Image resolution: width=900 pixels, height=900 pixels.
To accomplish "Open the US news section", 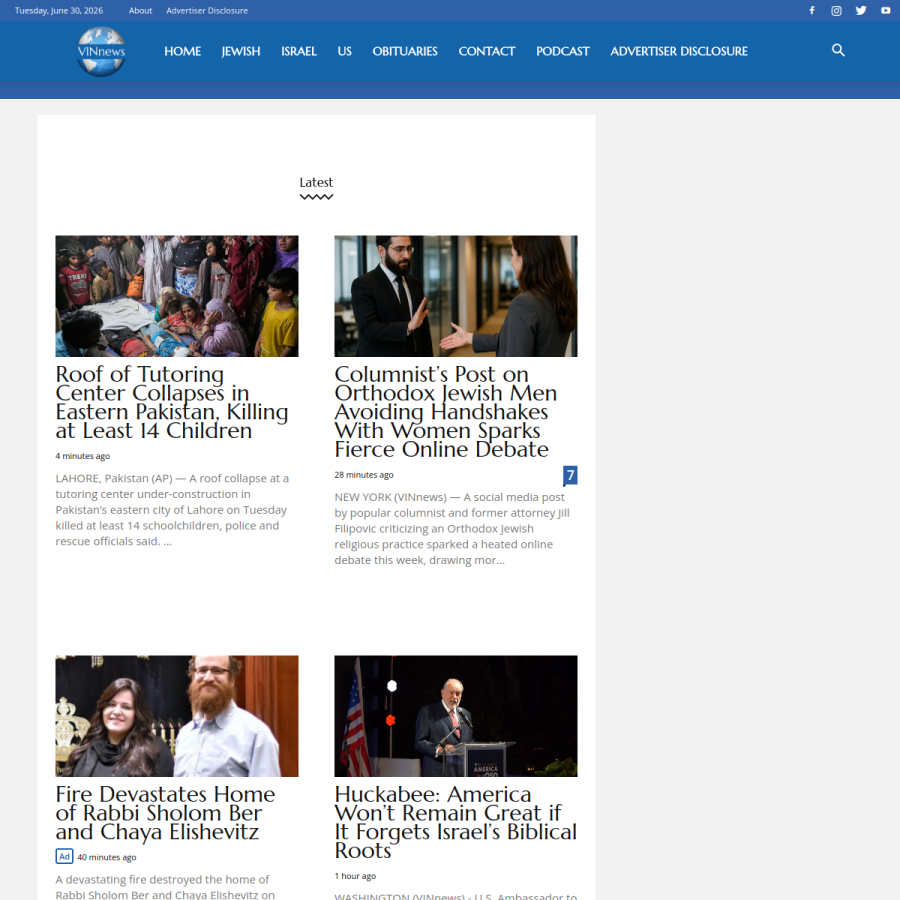I will 344,51.
